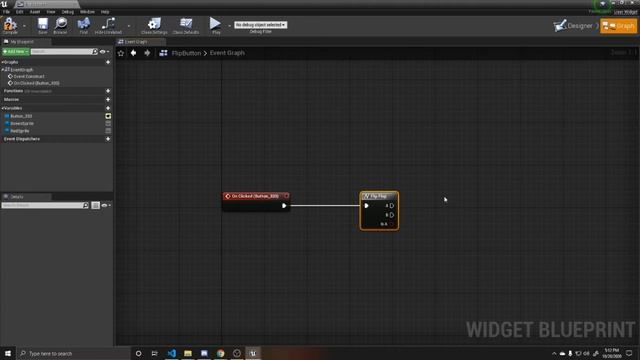Open the Debug menu
Viewport: 640px width, 360px height.
tap(67, 12)
